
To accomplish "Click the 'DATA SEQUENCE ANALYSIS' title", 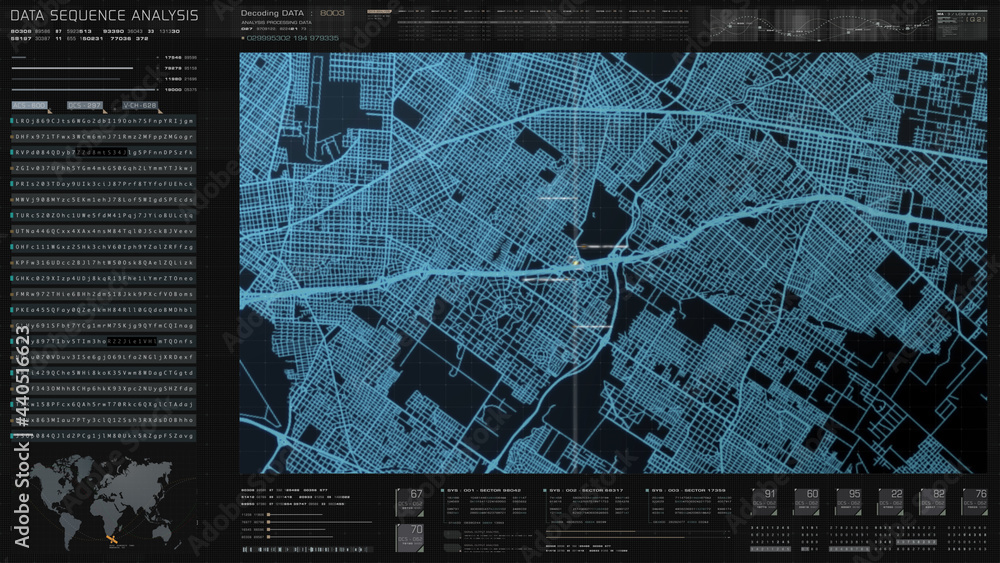I will coord(104,15).
